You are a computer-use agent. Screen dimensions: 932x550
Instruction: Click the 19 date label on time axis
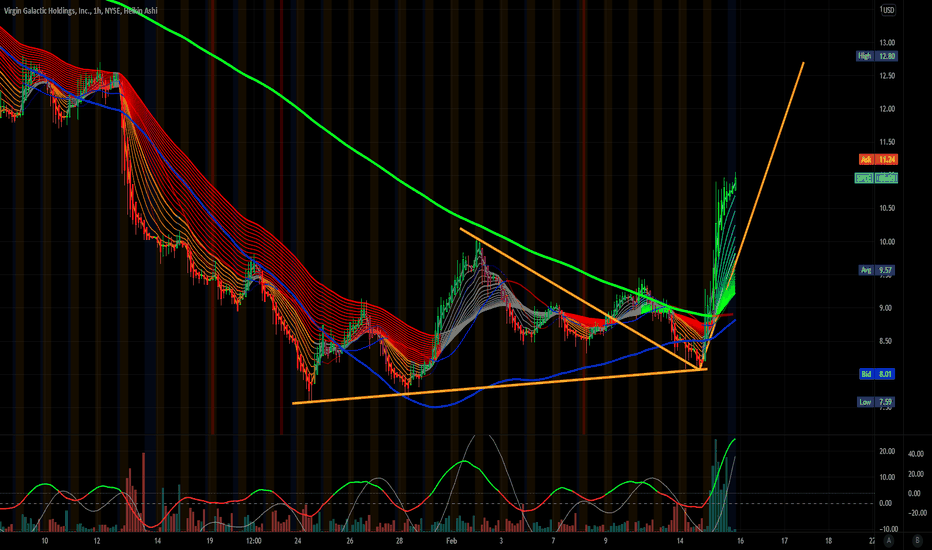tap(210, 541)
